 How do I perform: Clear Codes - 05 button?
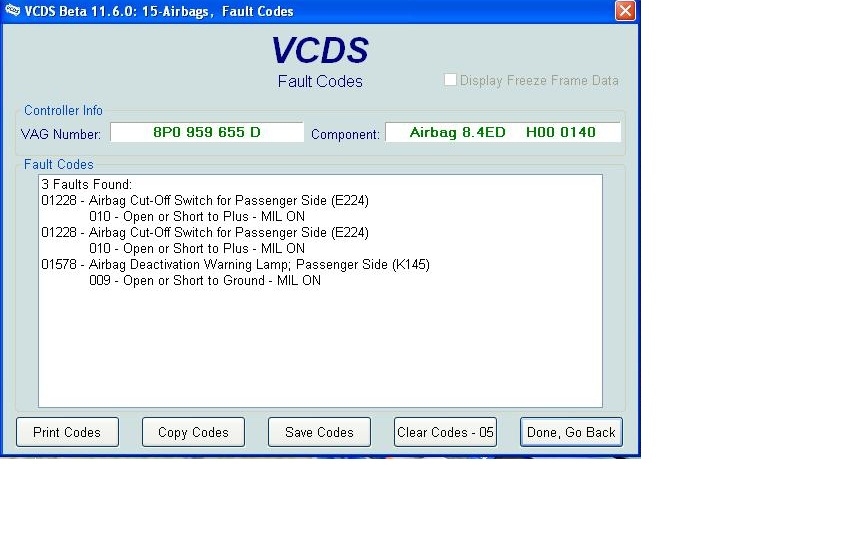[x=445, y=432]
